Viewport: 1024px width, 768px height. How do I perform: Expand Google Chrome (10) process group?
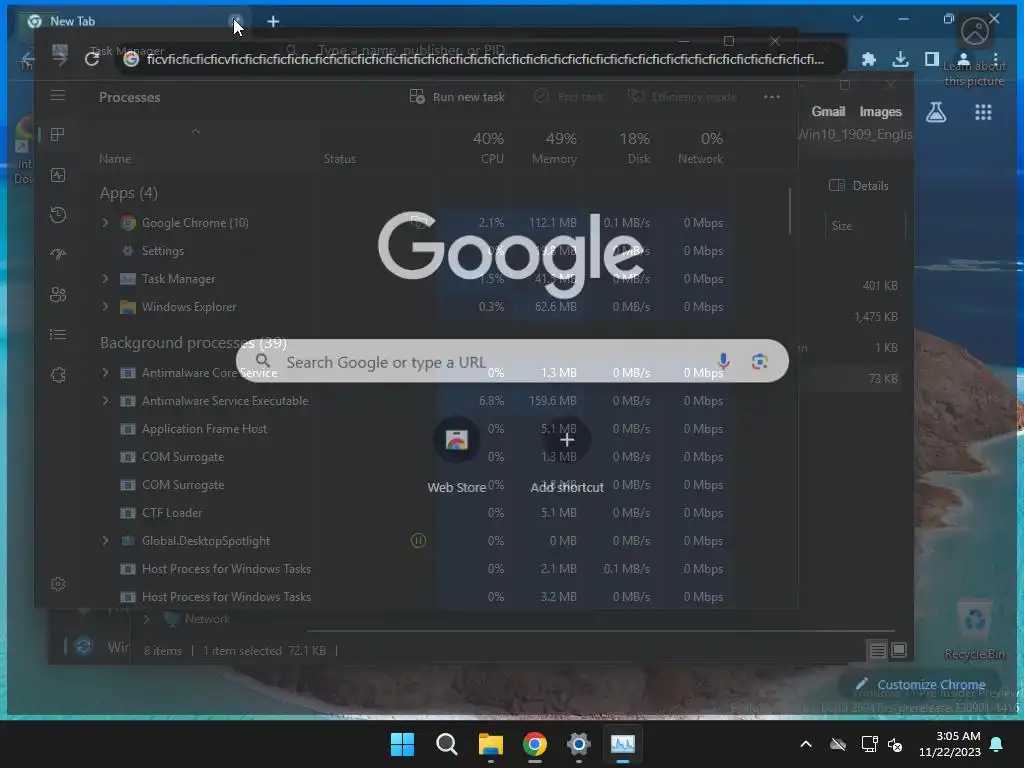coord(105,223)
